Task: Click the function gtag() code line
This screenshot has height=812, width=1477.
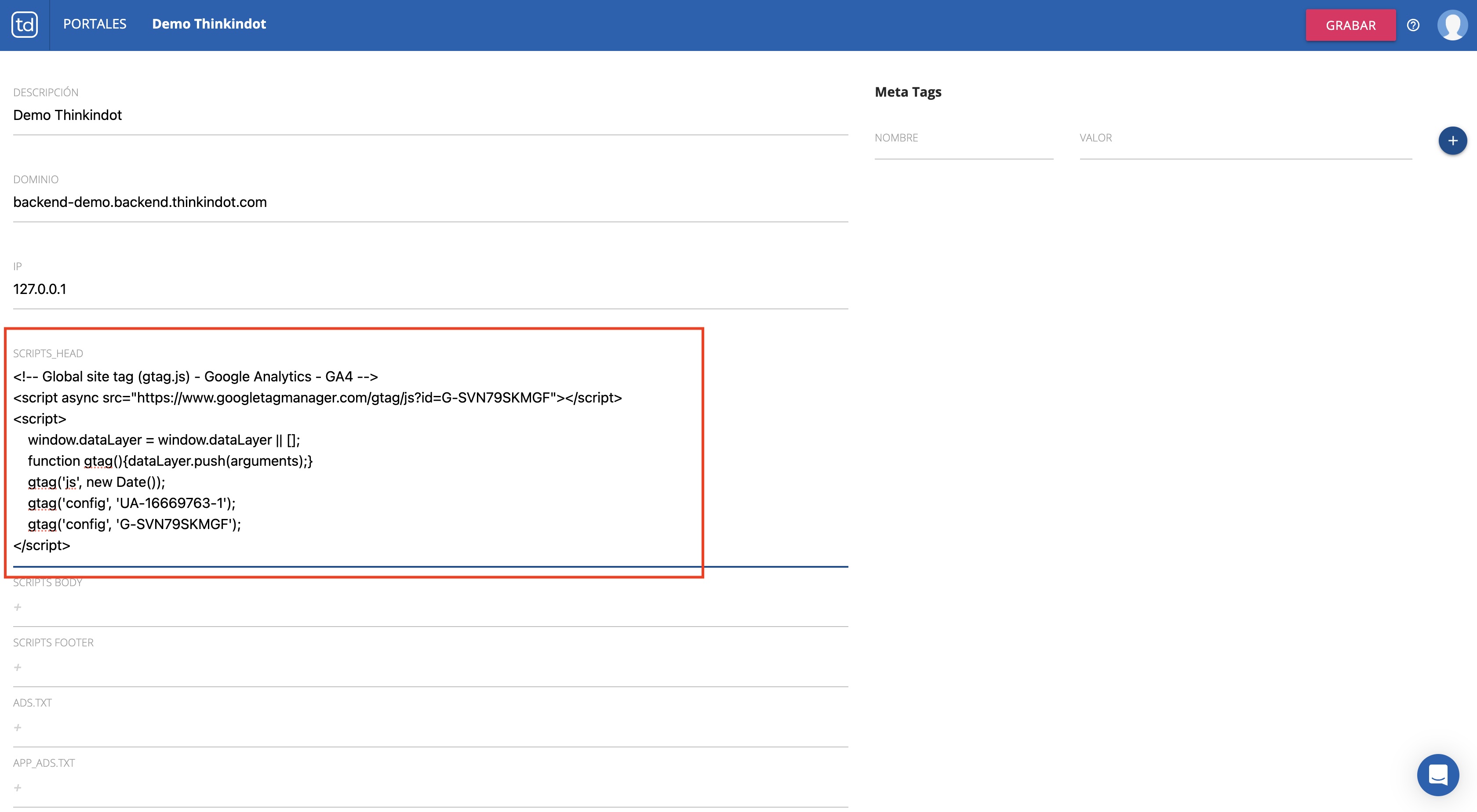Action: [170, 461]
